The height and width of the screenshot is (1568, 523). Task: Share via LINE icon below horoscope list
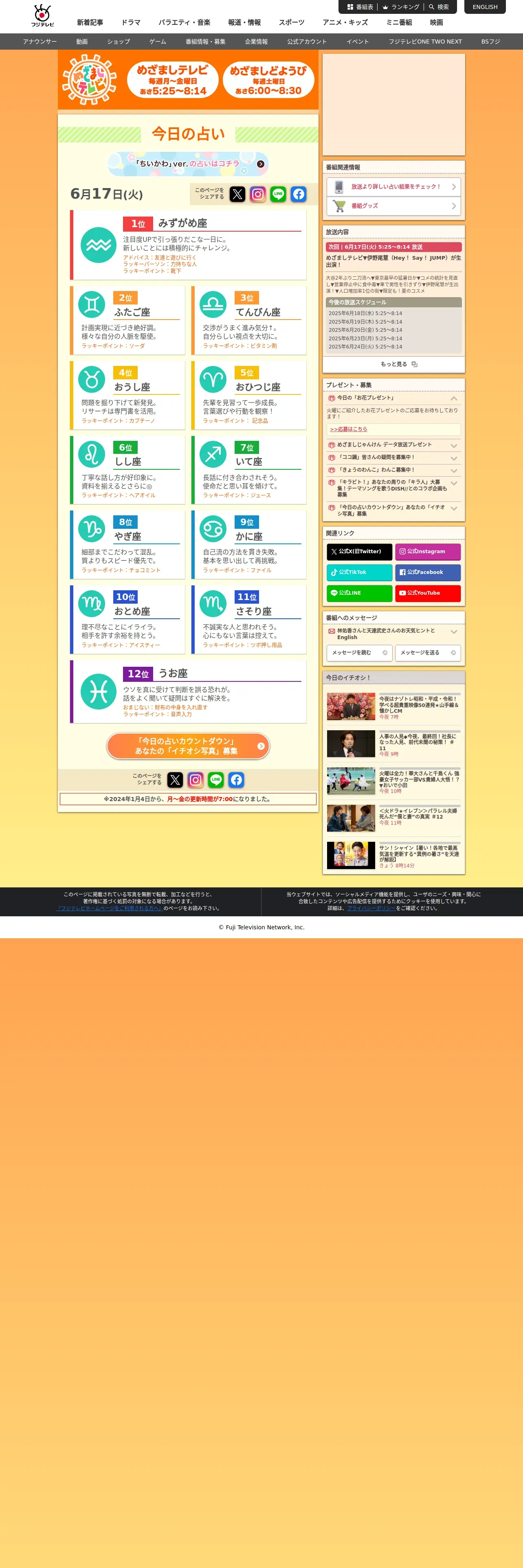pyautogui.click(x=215, y=780)
